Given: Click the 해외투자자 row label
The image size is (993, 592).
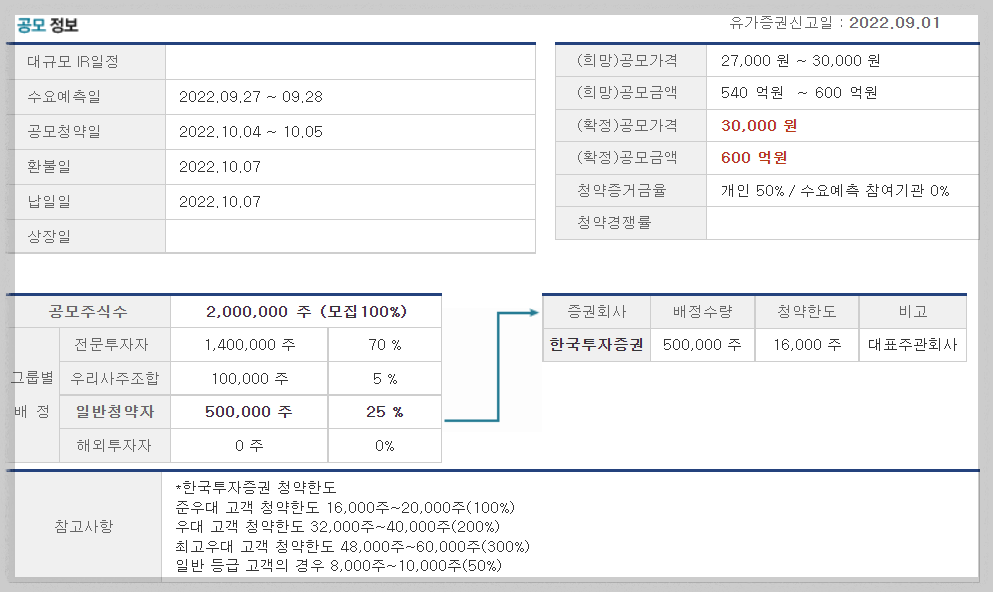Looking at the screenshot, I should [114, 445].
